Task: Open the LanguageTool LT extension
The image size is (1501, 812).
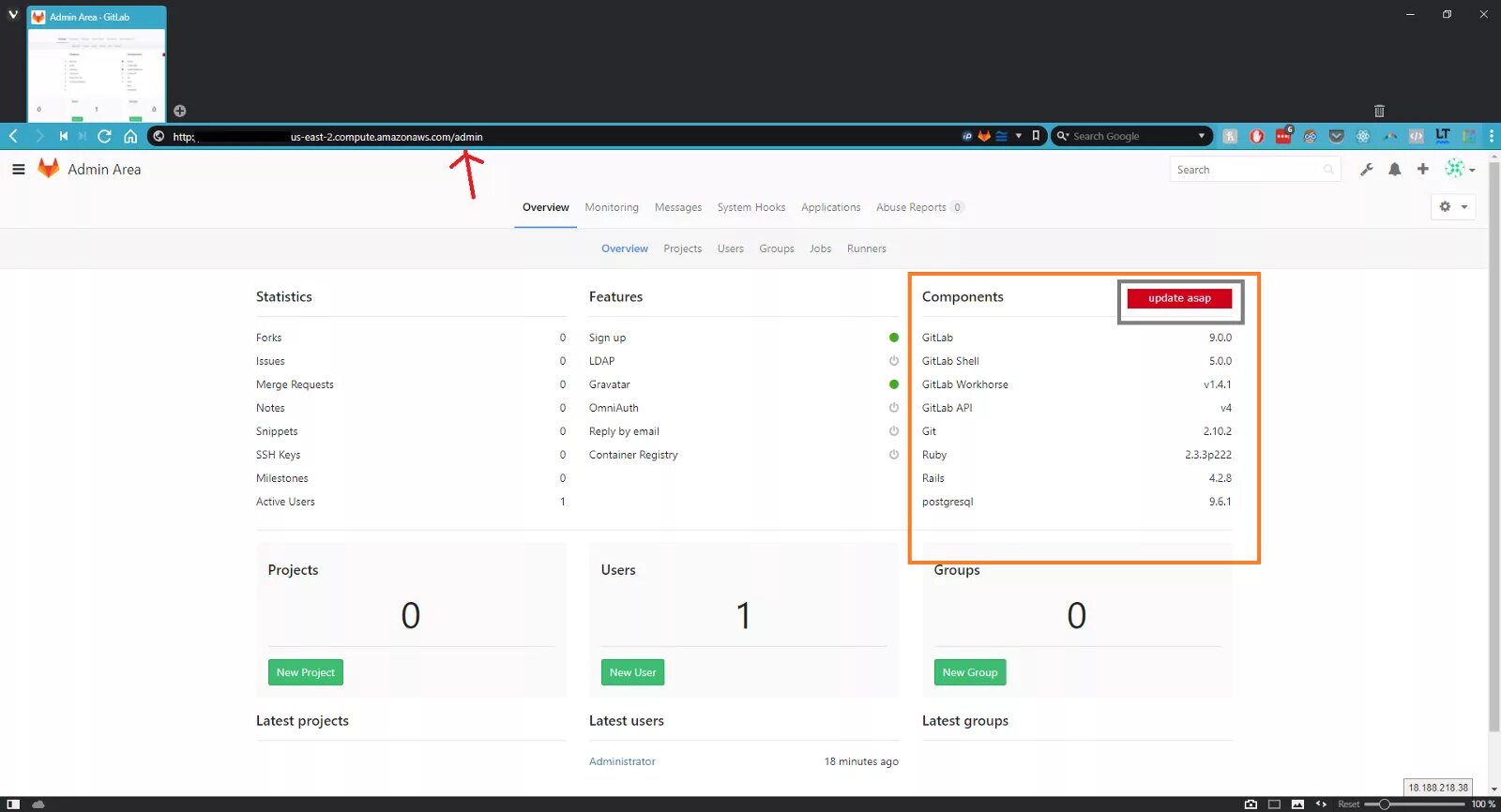Action: pos(1443,136)
